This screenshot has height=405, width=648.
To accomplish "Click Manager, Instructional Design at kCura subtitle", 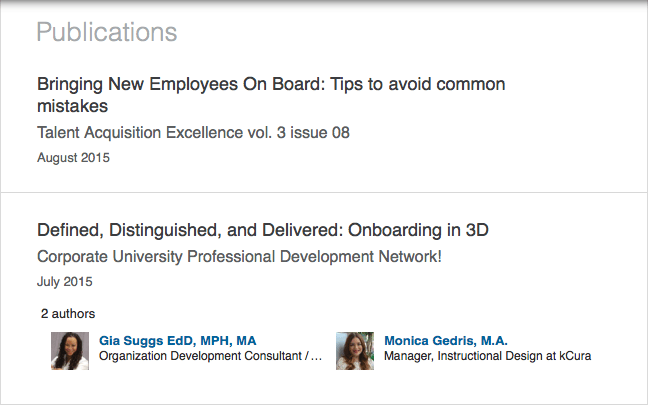I will [488, 356].
